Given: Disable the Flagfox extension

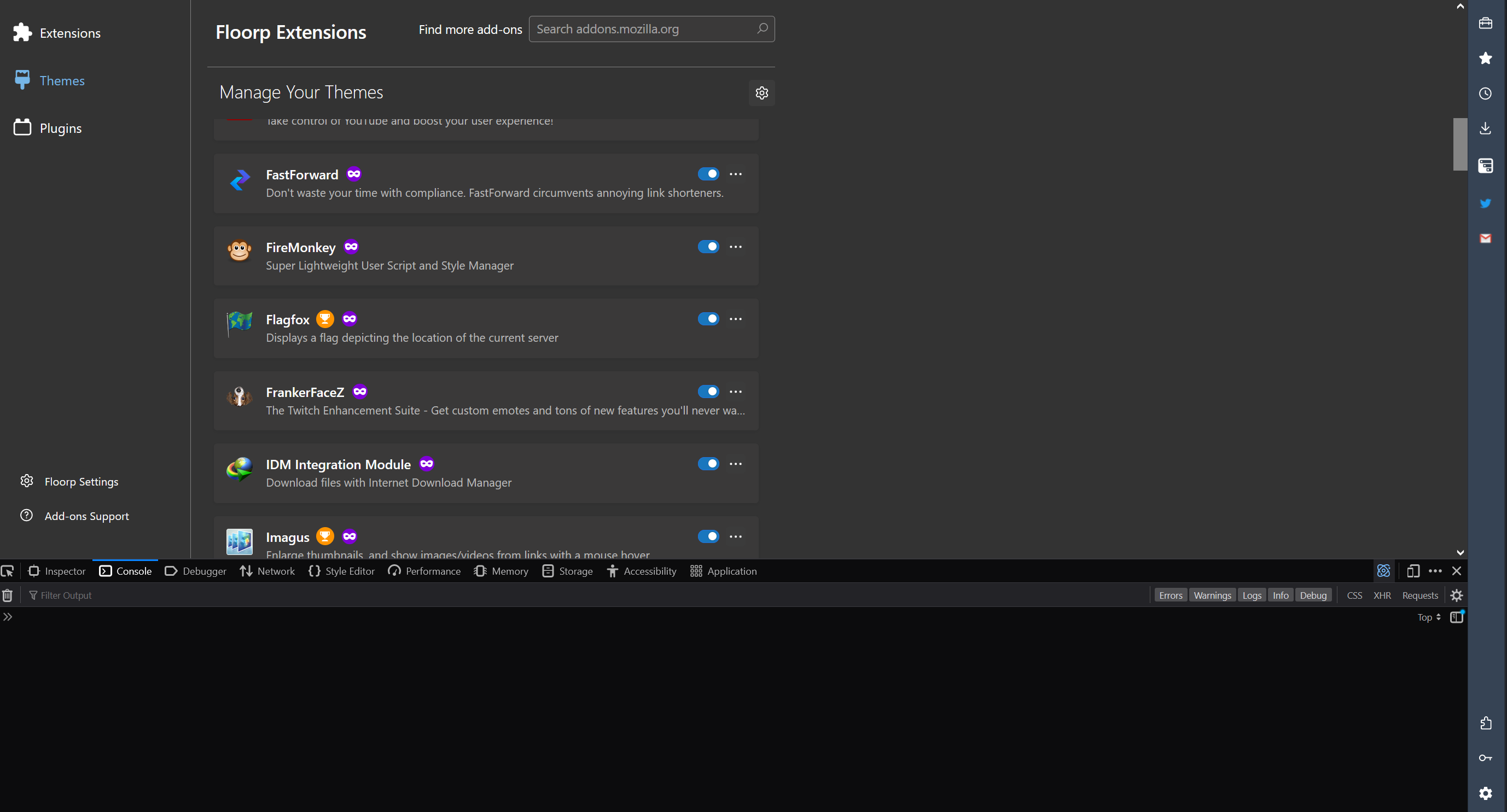Looking at the screenshot, I should 708,319.
